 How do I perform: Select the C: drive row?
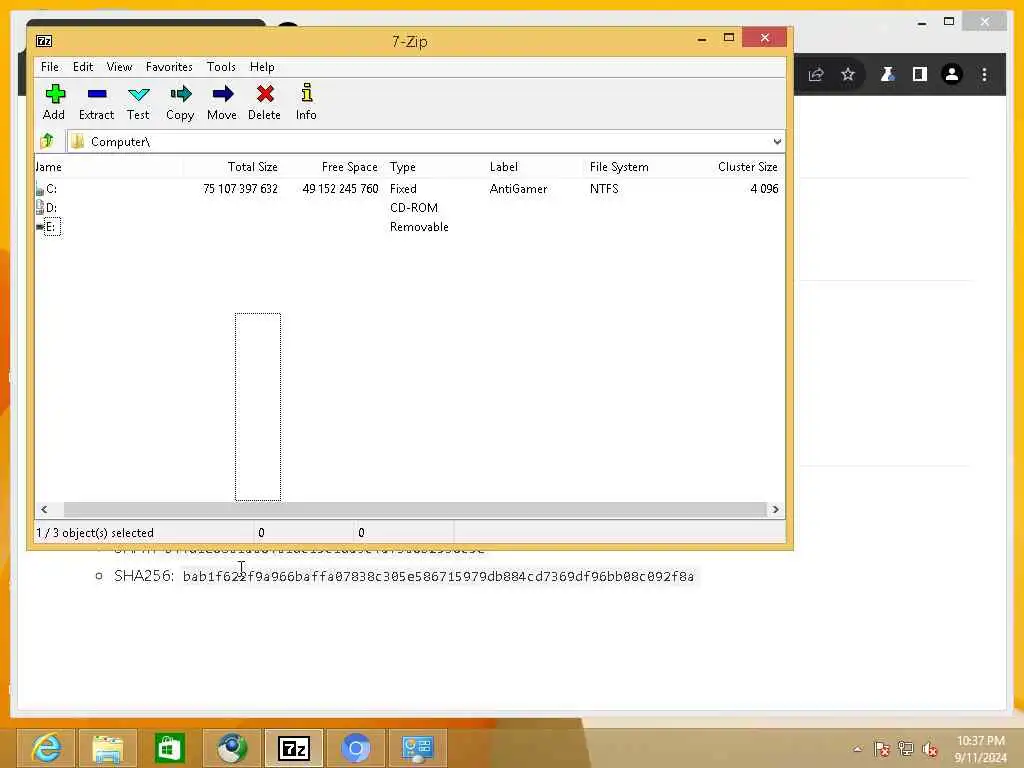(x=409, y=189)
